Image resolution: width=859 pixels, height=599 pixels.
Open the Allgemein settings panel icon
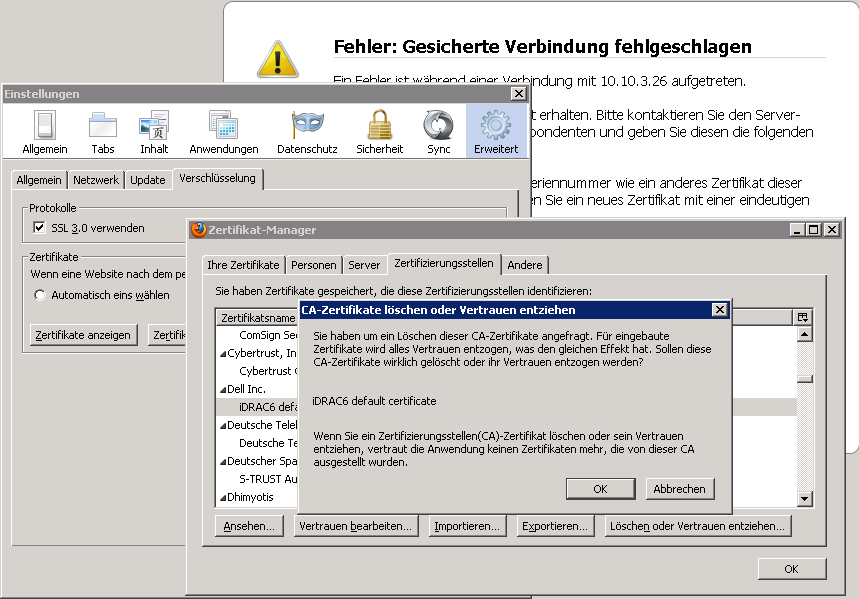pyautogui.click(x=44, y=125)
